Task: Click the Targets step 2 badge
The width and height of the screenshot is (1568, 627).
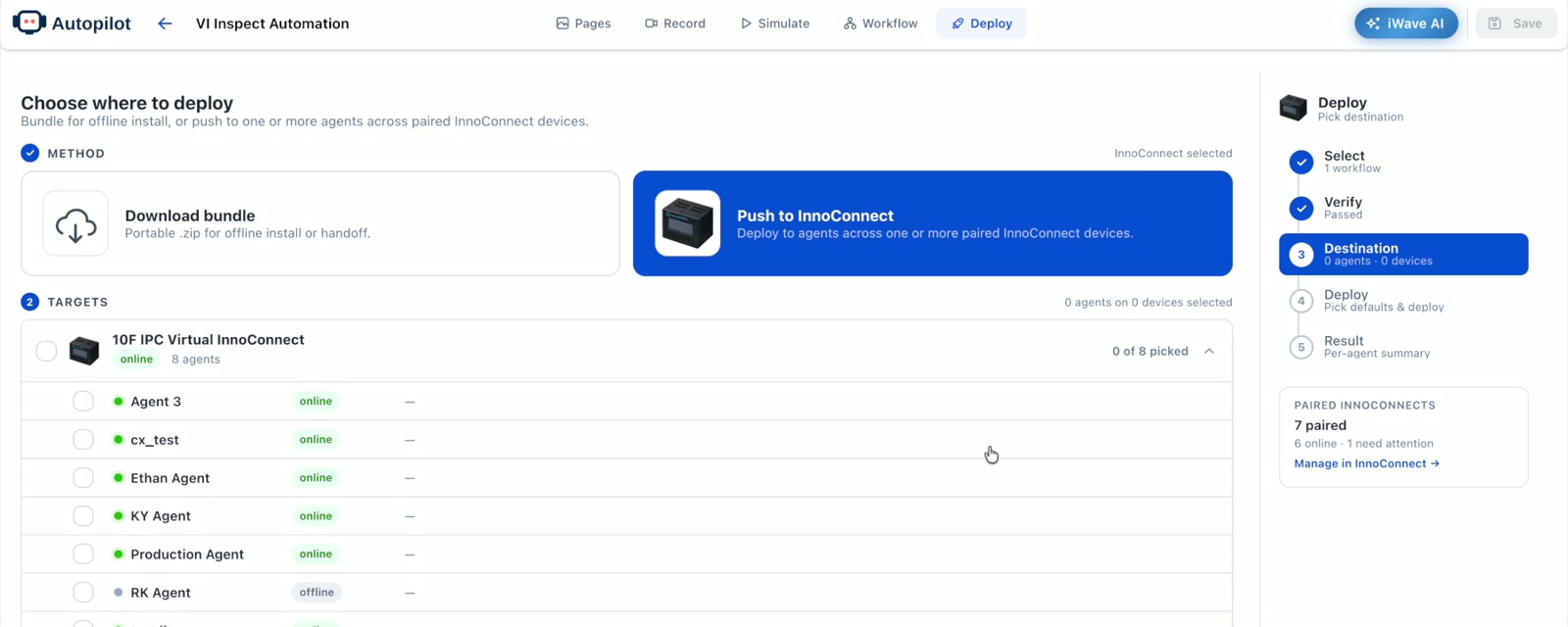Action: 29,302
